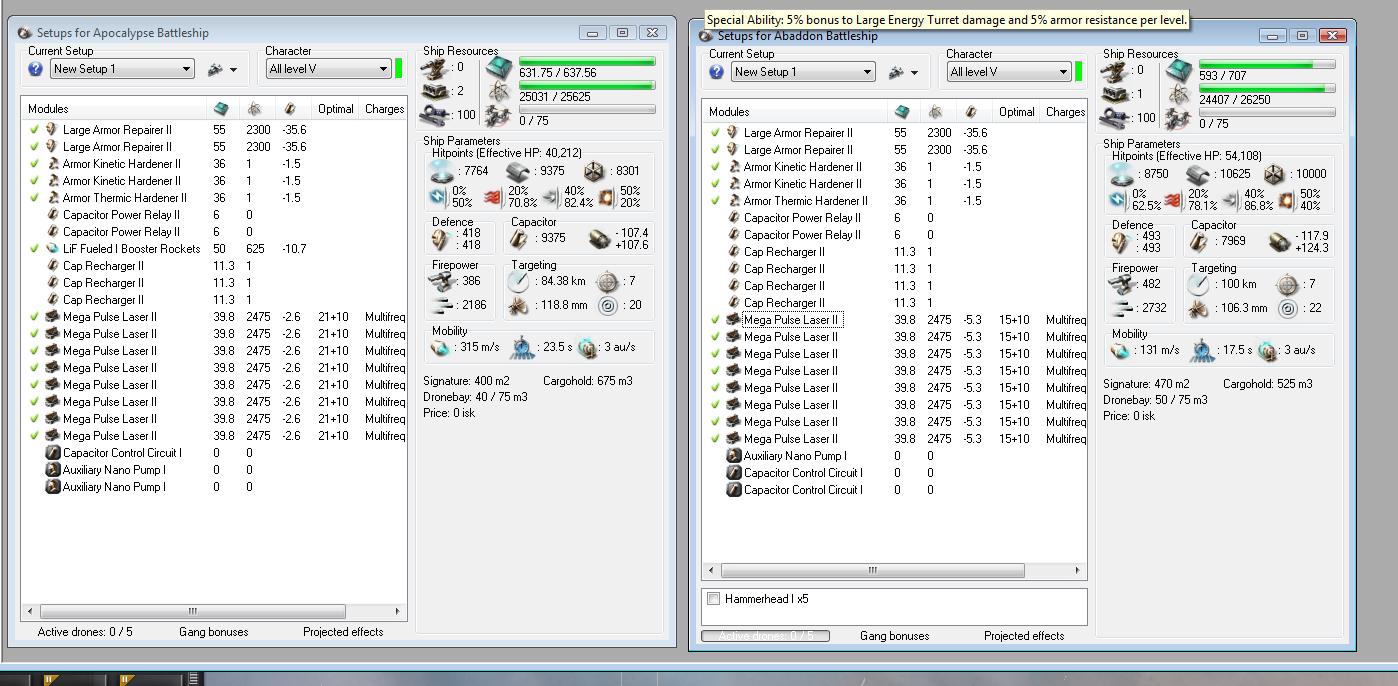Screen dimensions: 1398x686
Task: Toggle active checkmark for Armor Thermic Hardener II in Apocalypse
Action: [35, 198]
